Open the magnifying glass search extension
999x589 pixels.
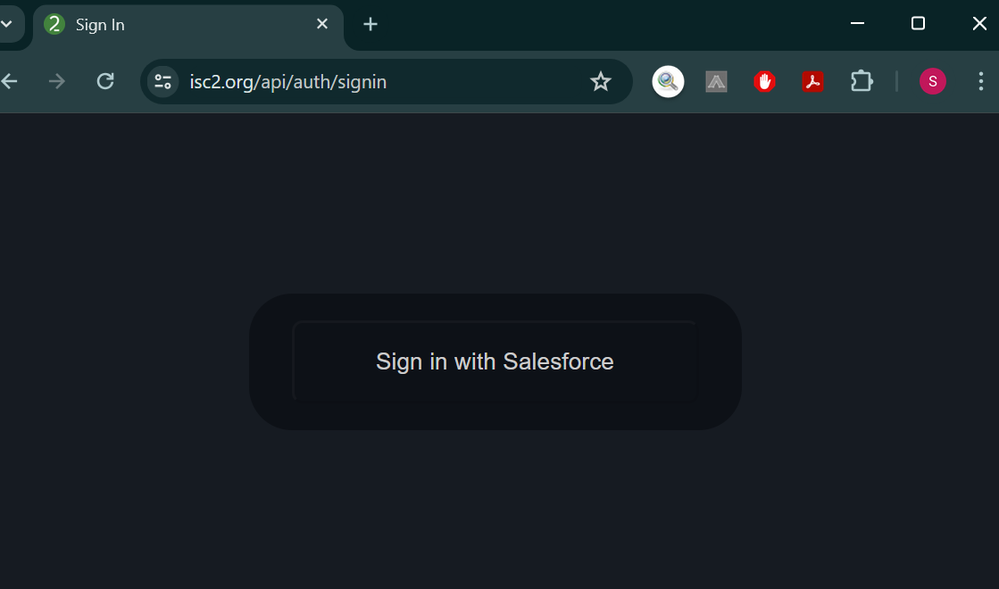pyautogui.click(x=667, y=81)
